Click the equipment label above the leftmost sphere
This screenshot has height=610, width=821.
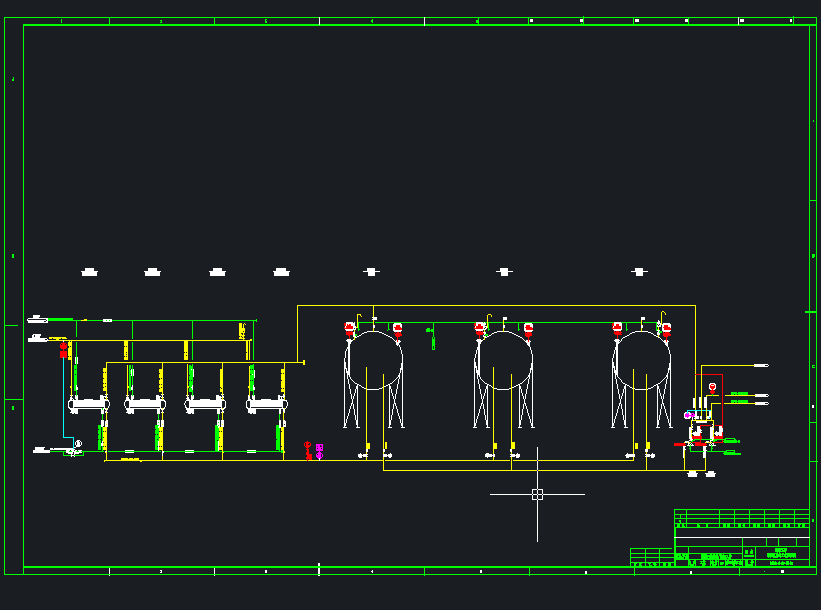(371, 272)
